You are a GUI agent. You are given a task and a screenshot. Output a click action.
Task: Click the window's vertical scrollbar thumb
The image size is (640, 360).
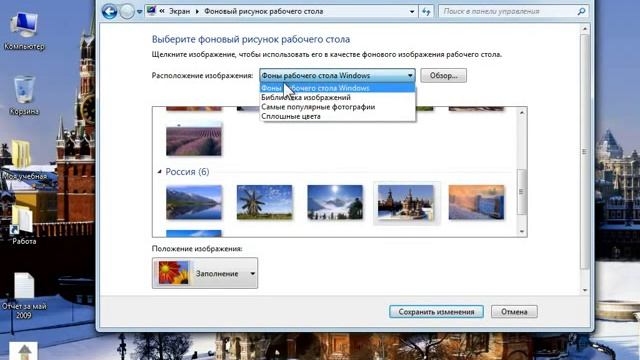tap(585, 151)
